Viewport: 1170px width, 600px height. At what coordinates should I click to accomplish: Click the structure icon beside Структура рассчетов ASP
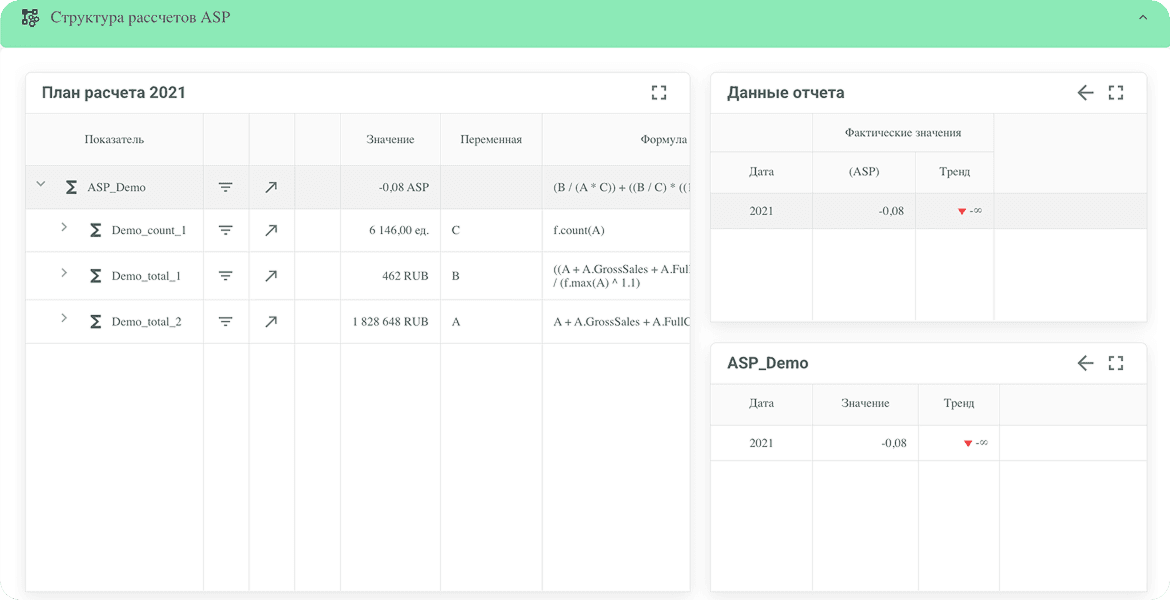[x=31, y=18]
